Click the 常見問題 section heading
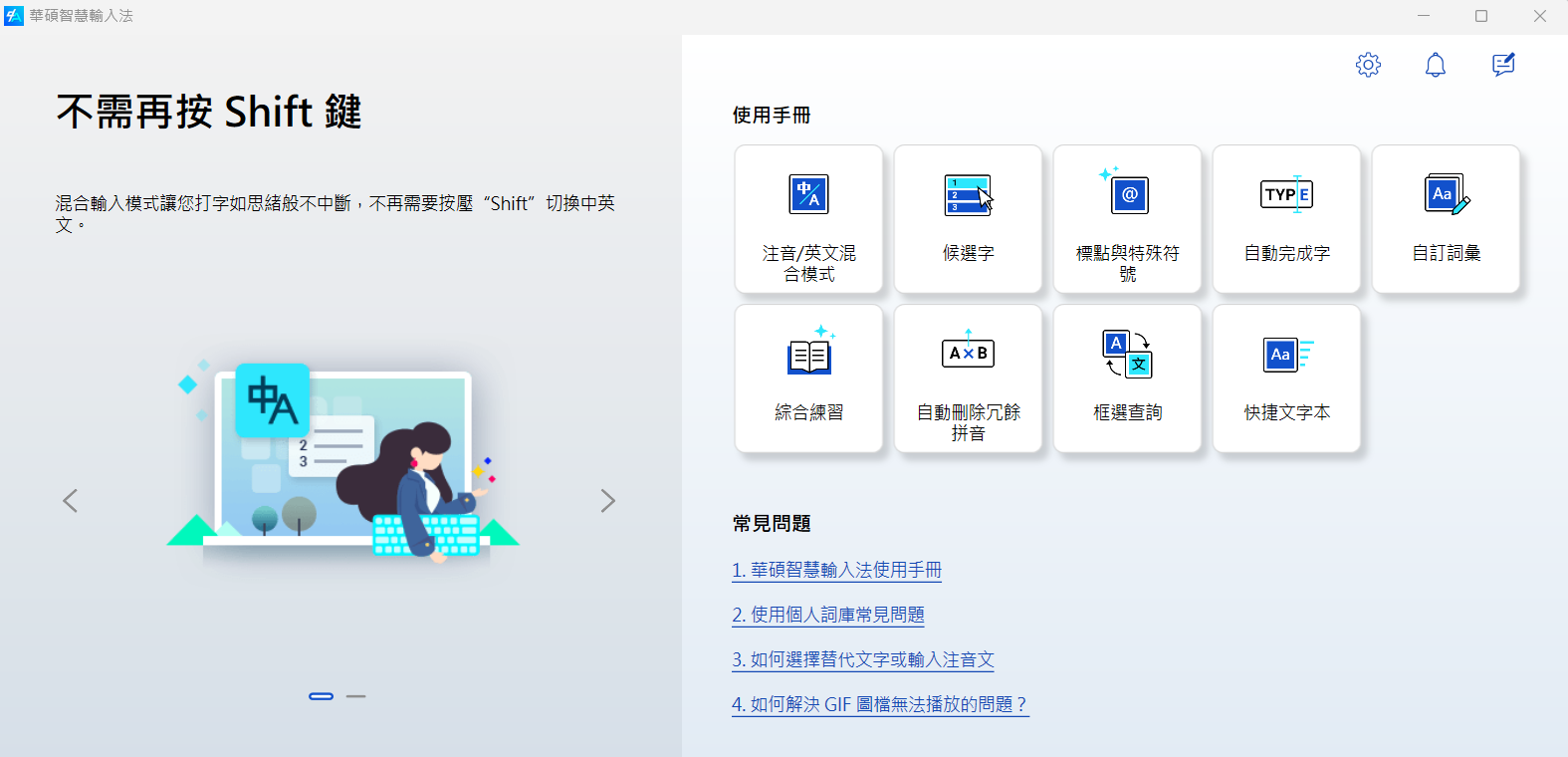This screenshot has width=1568, height=757. [772, 524]
